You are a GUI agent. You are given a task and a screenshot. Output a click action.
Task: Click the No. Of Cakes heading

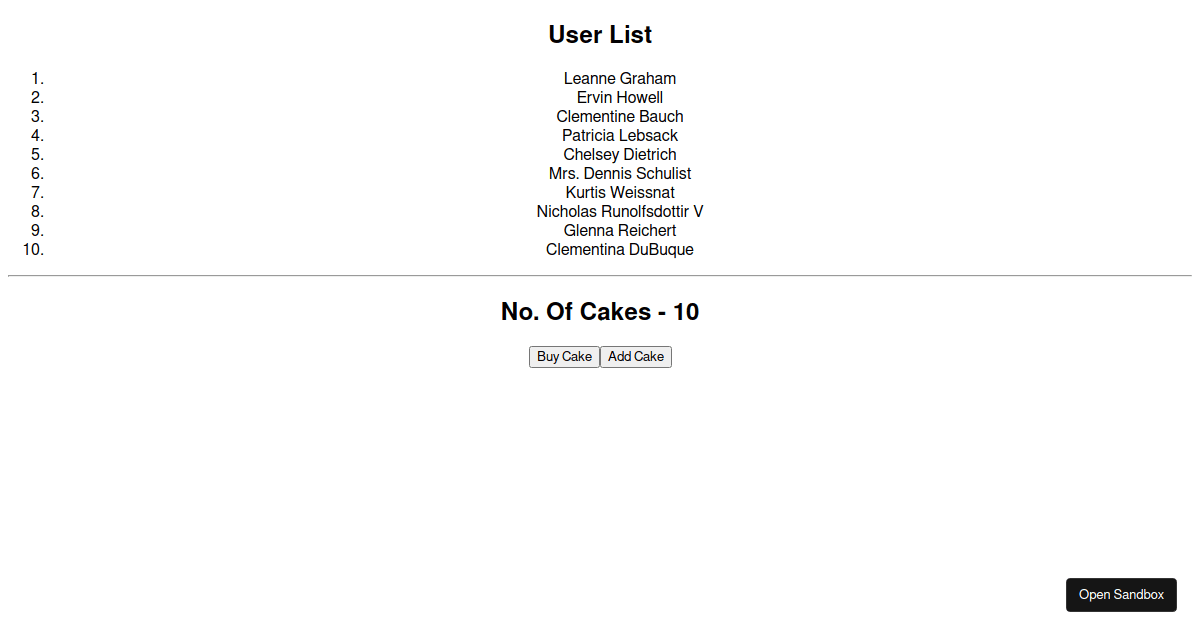[599, 311]
